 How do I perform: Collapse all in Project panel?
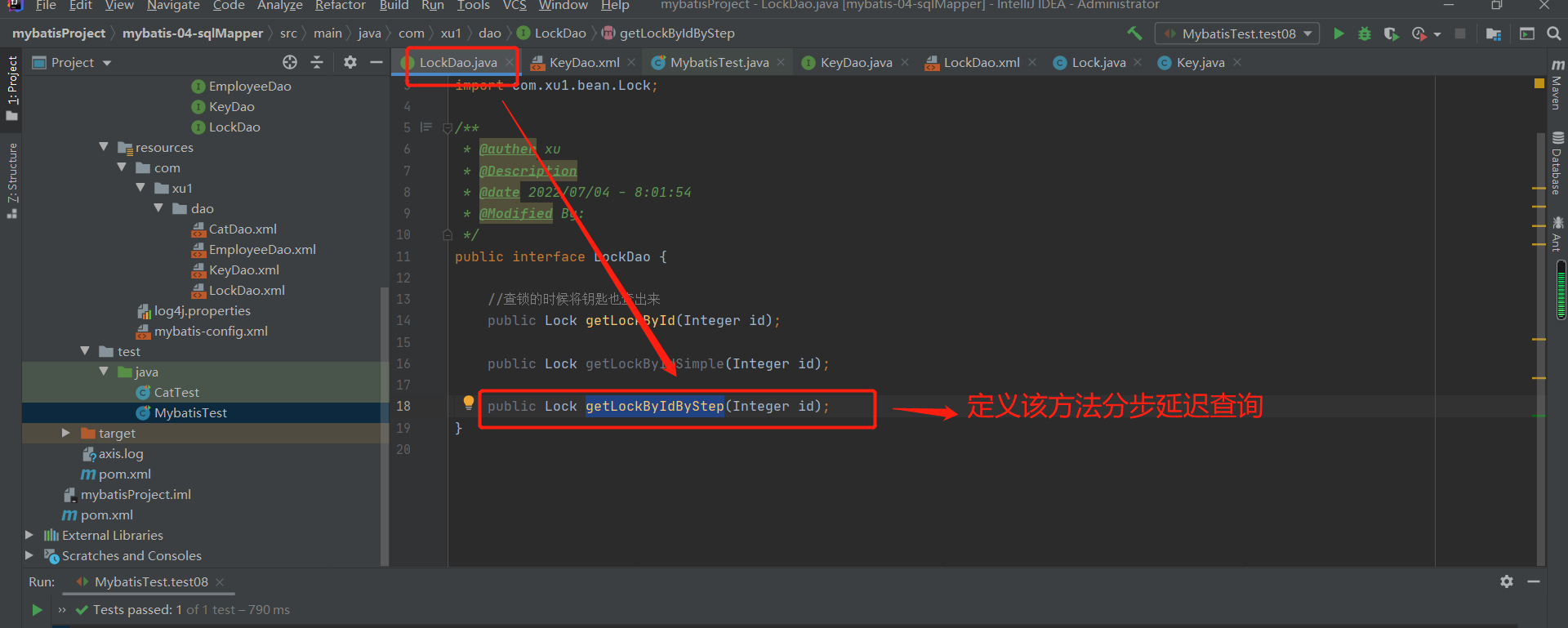(318, 62)
